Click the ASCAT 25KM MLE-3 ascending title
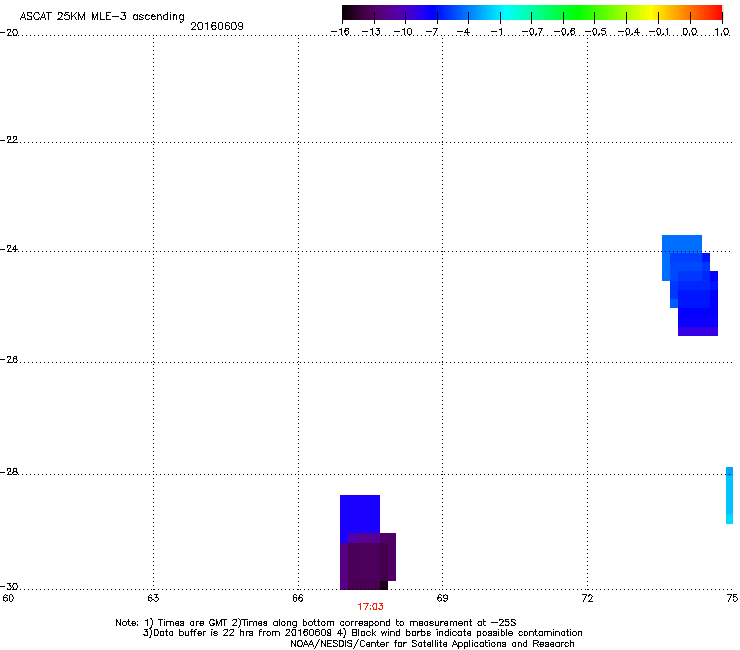Image resolution: width=740 pixels, height=650 pixels. (102, 17)
